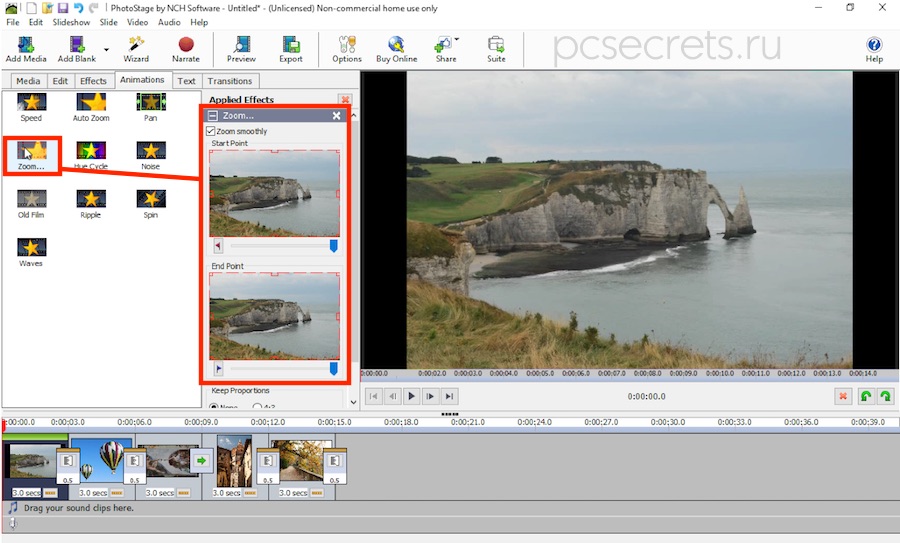This screenshot has width=900, height=543.
Task: Adjust the Start Point zoom slider handle
Action: (333, 246)
